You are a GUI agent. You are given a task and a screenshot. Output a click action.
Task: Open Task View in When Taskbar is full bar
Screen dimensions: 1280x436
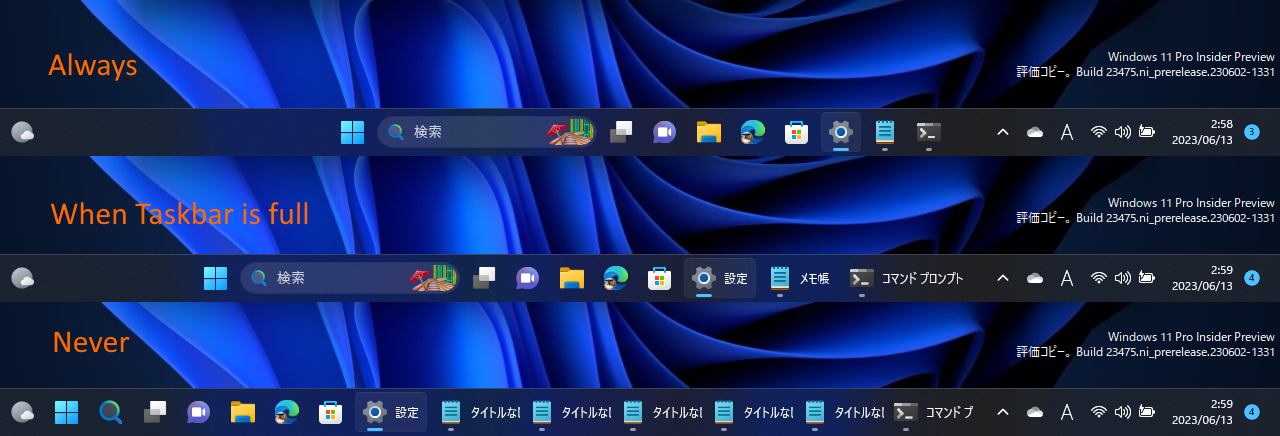click(485, 278)
